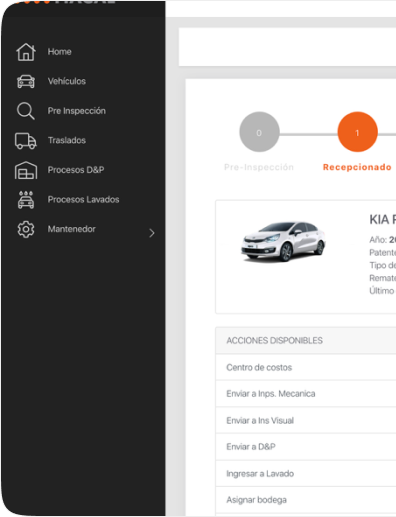396x517 pixels.
Task: Choose Enviar a Ins Visual action
Action: pos(306,420)
